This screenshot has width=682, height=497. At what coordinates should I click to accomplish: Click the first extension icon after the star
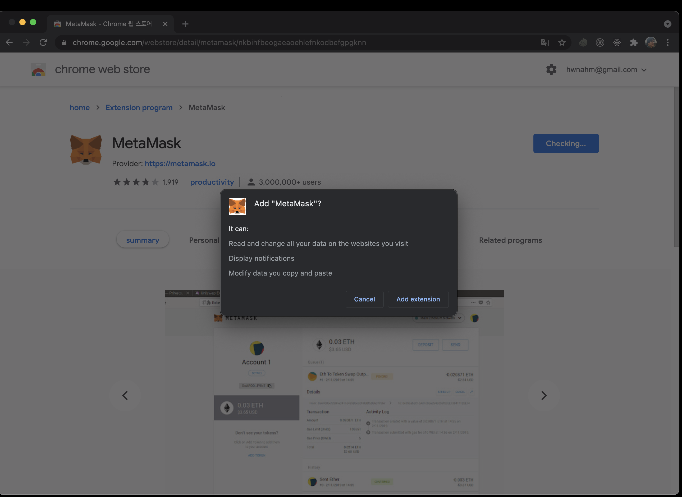(583, 43)
